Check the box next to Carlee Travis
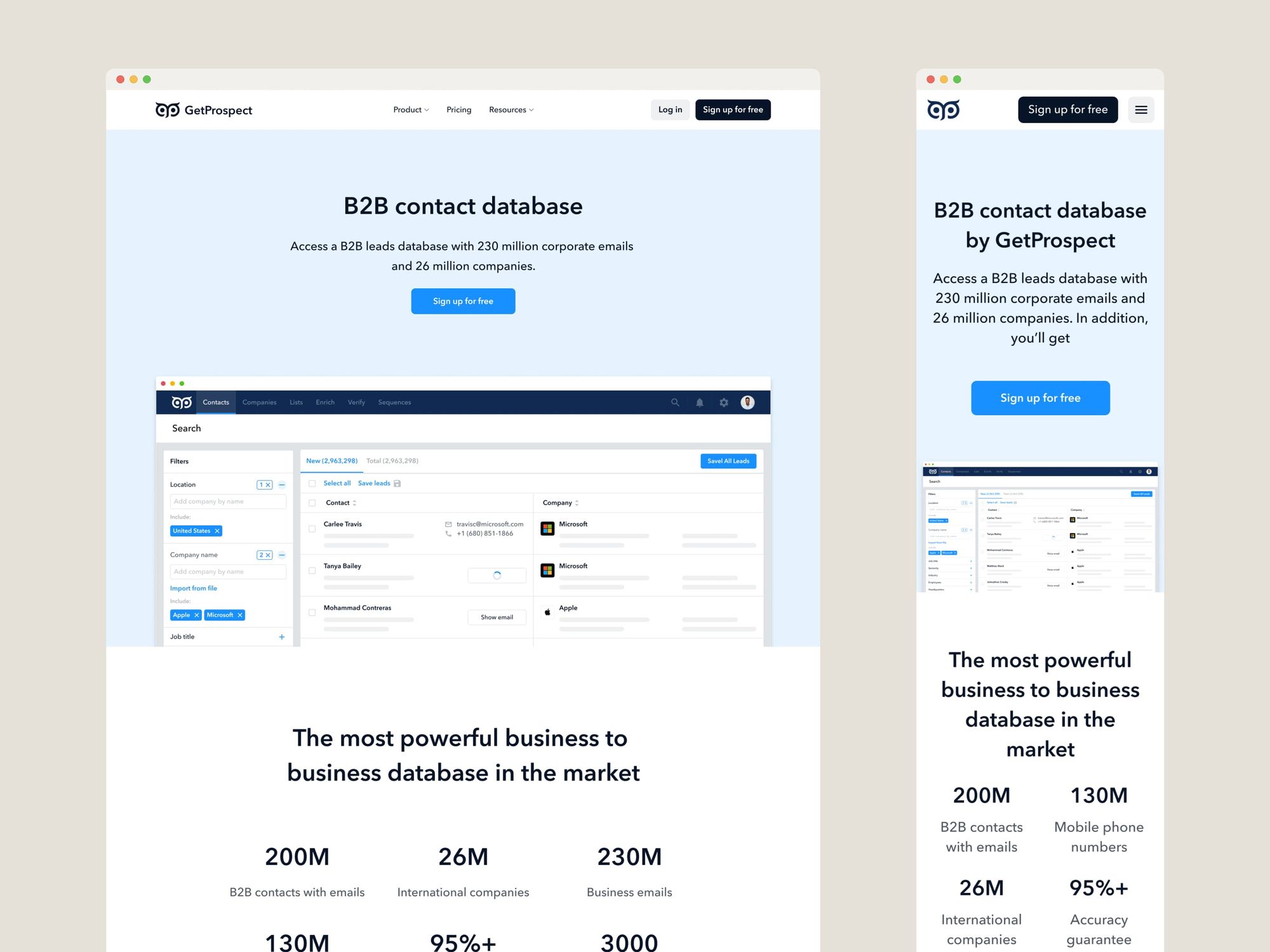Screen dimensions: 1270x952 pyautogui.click(x=312, y=529)
